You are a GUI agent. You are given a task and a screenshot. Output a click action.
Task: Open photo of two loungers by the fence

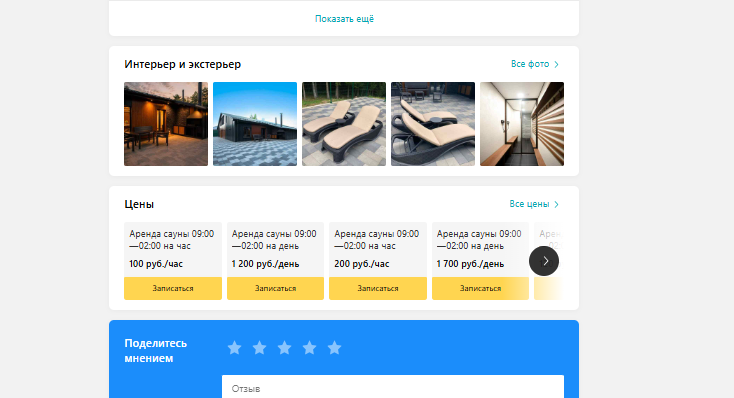click(x=344, y=124)
